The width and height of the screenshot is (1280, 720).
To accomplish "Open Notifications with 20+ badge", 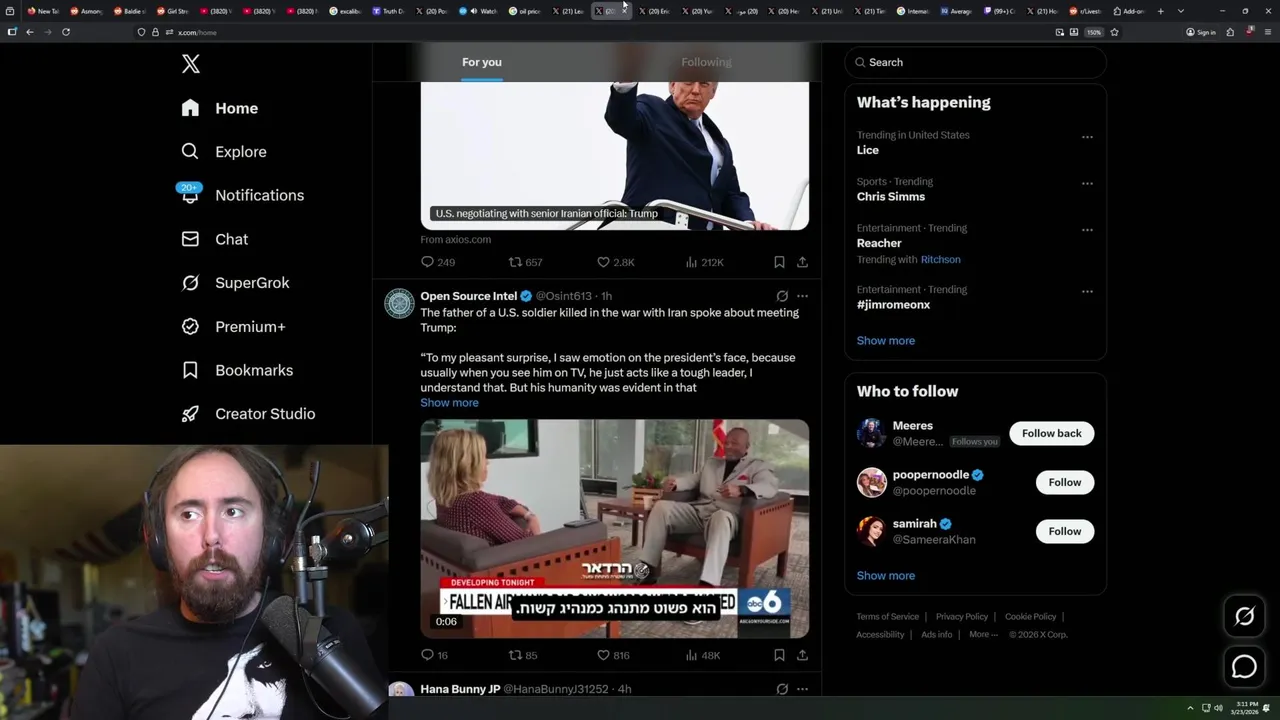I will point(241,195).
